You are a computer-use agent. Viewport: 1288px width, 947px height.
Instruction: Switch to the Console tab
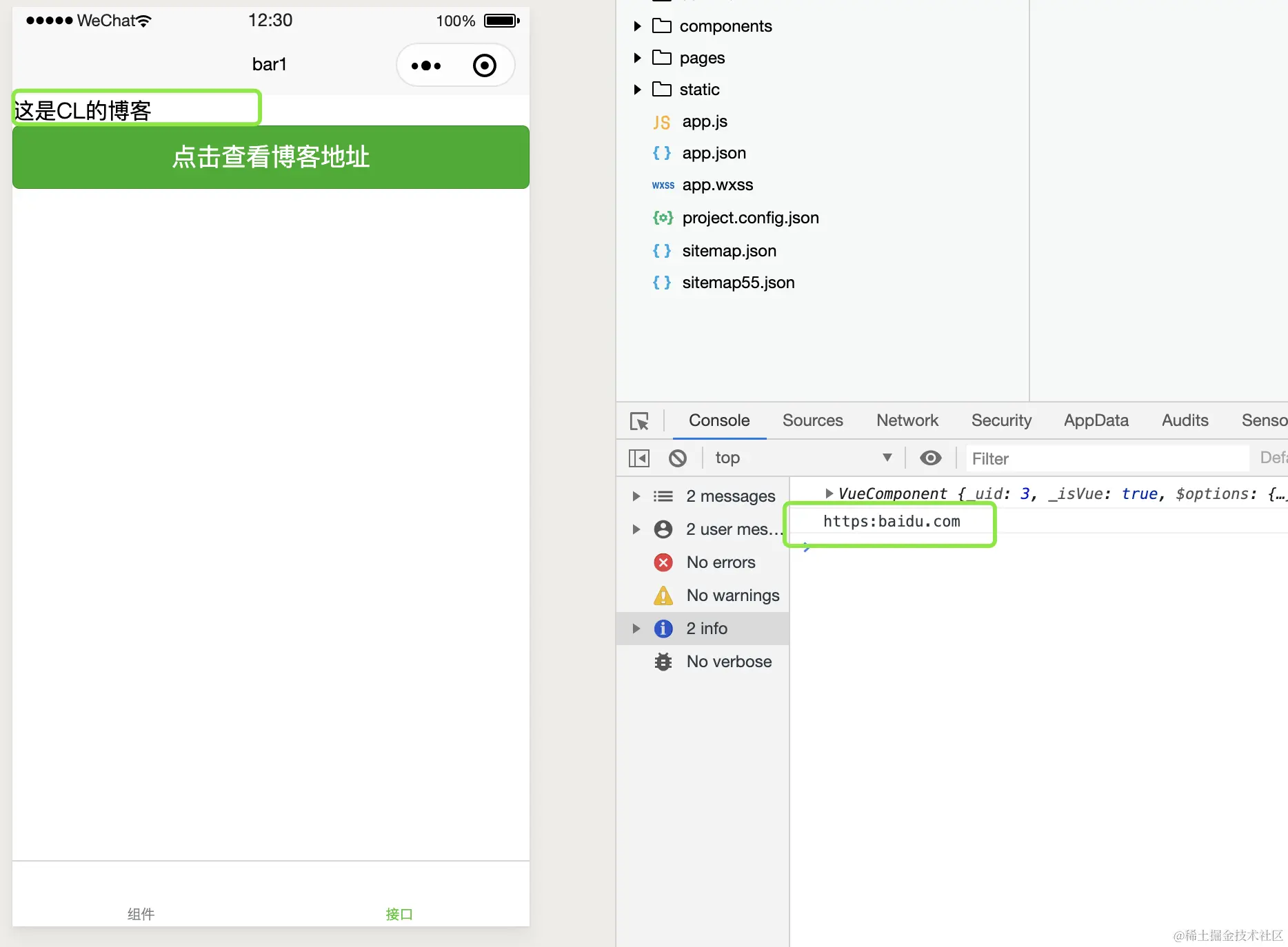[x=719, y=420]
